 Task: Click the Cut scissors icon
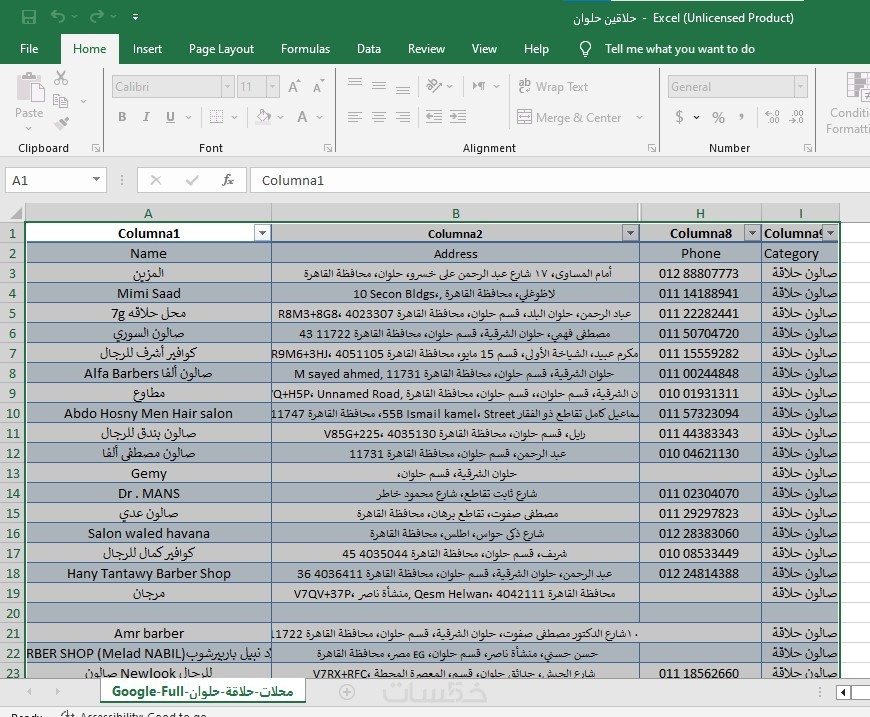(61, 78)
